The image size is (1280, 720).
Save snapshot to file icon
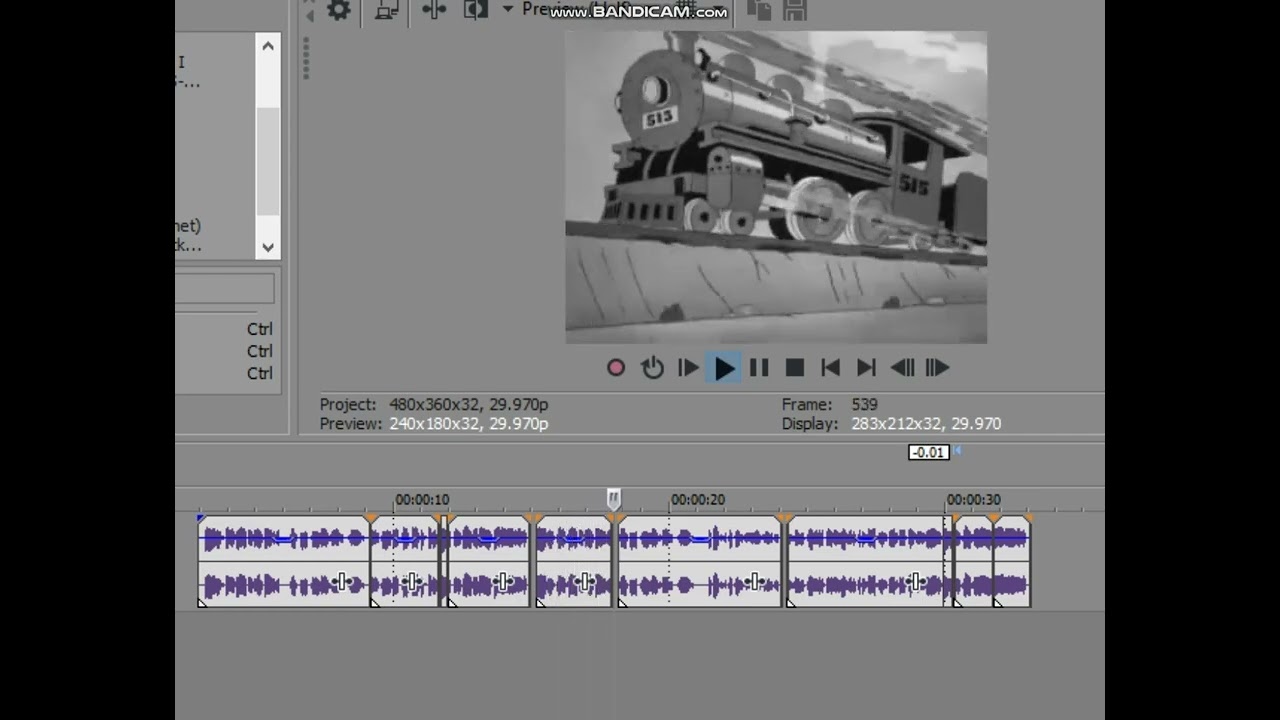coord(795,10)
